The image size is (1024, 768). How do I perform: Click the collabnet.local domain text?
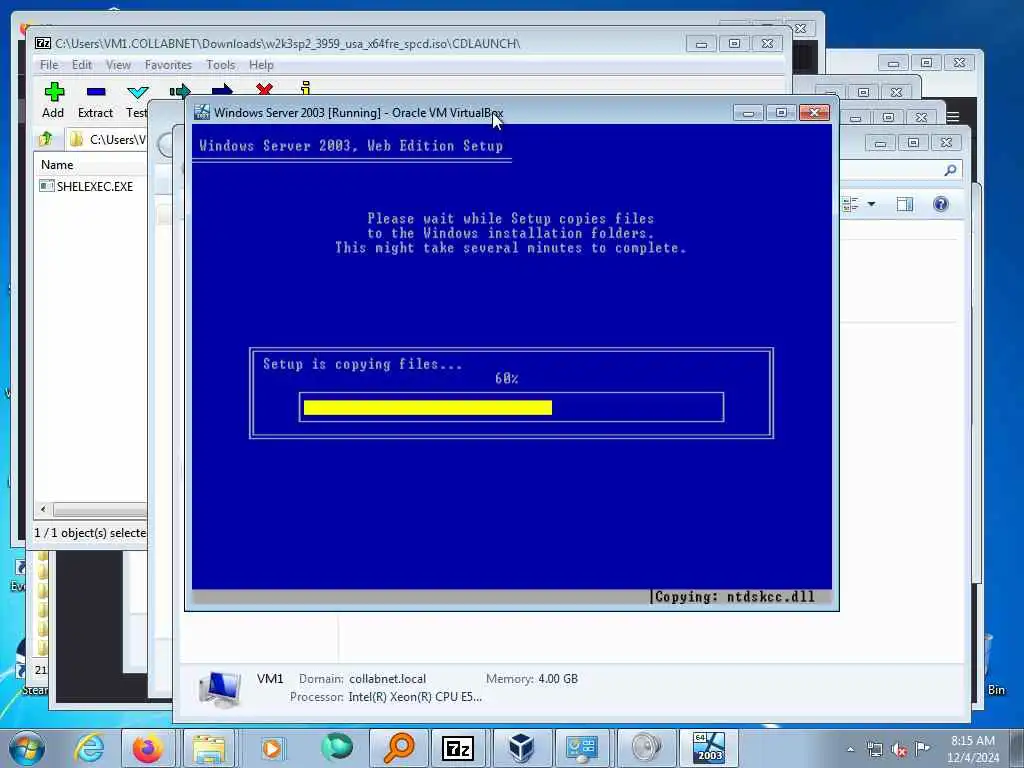(x=387, y=679)
